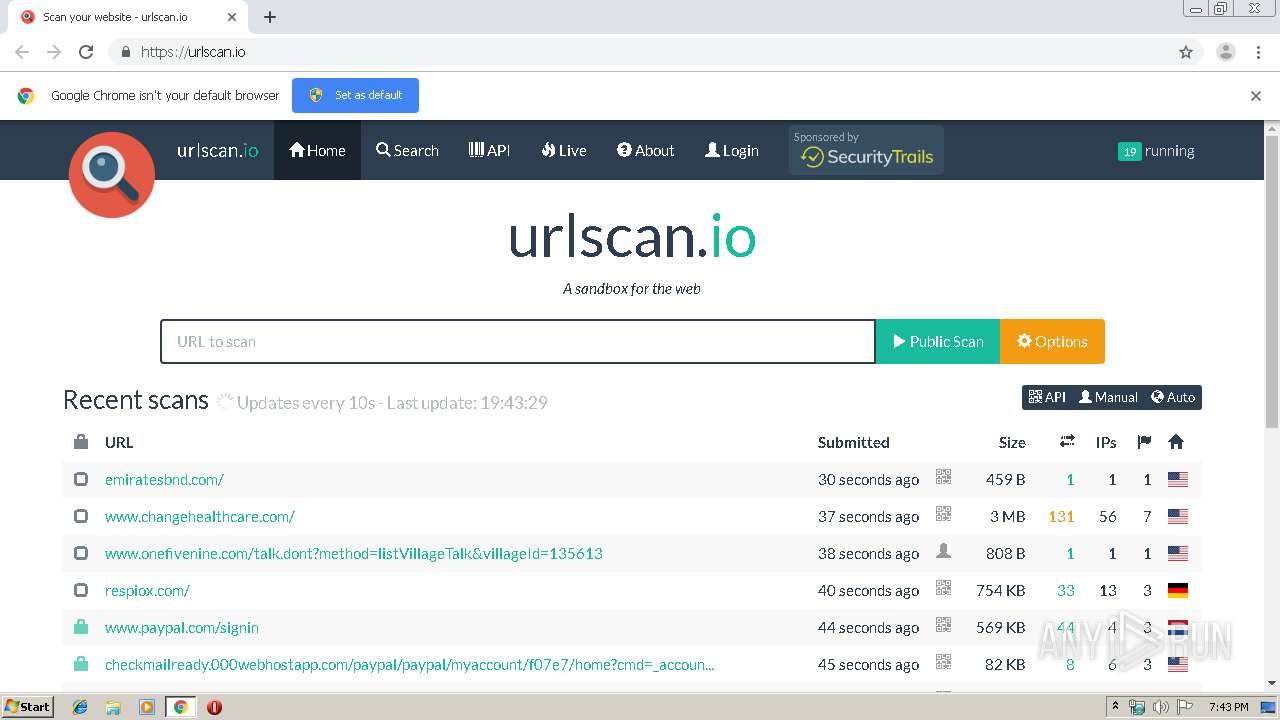Filter recent scans by Auto
The image size is (1280, 720).
coord(1173,397)
